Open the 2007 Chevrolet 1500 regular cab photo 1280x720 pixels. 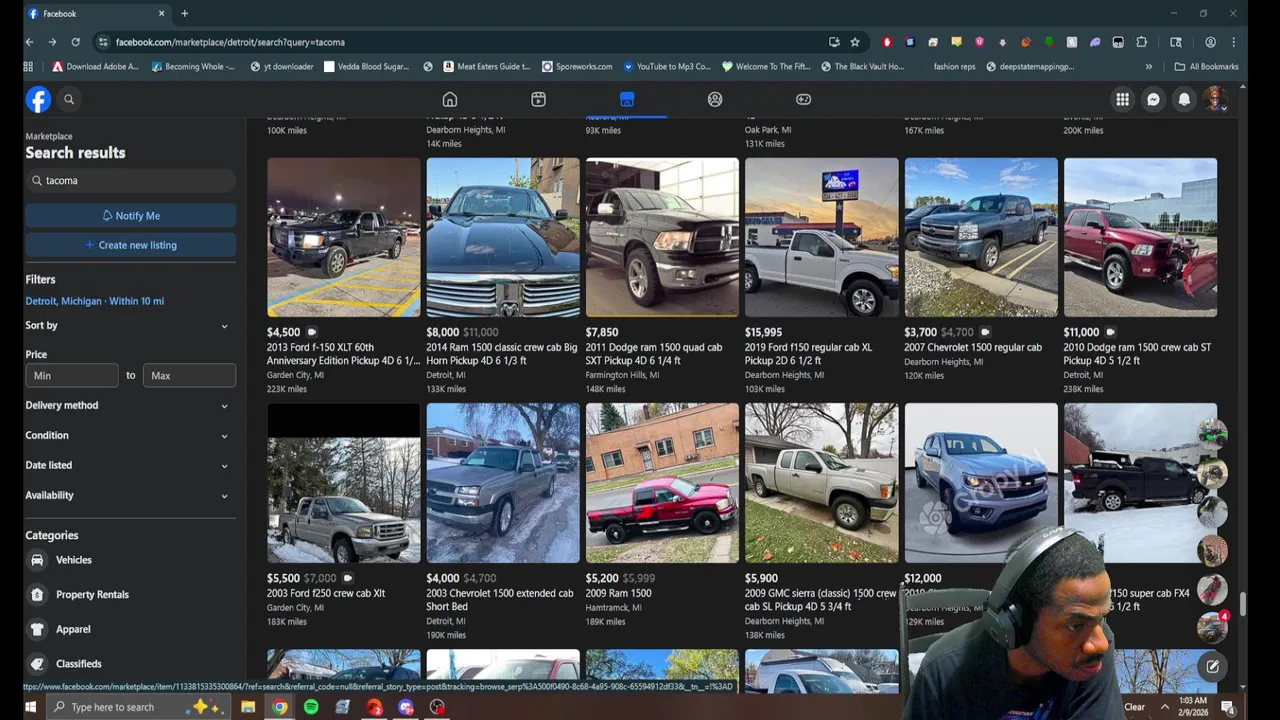coord(981,237)
